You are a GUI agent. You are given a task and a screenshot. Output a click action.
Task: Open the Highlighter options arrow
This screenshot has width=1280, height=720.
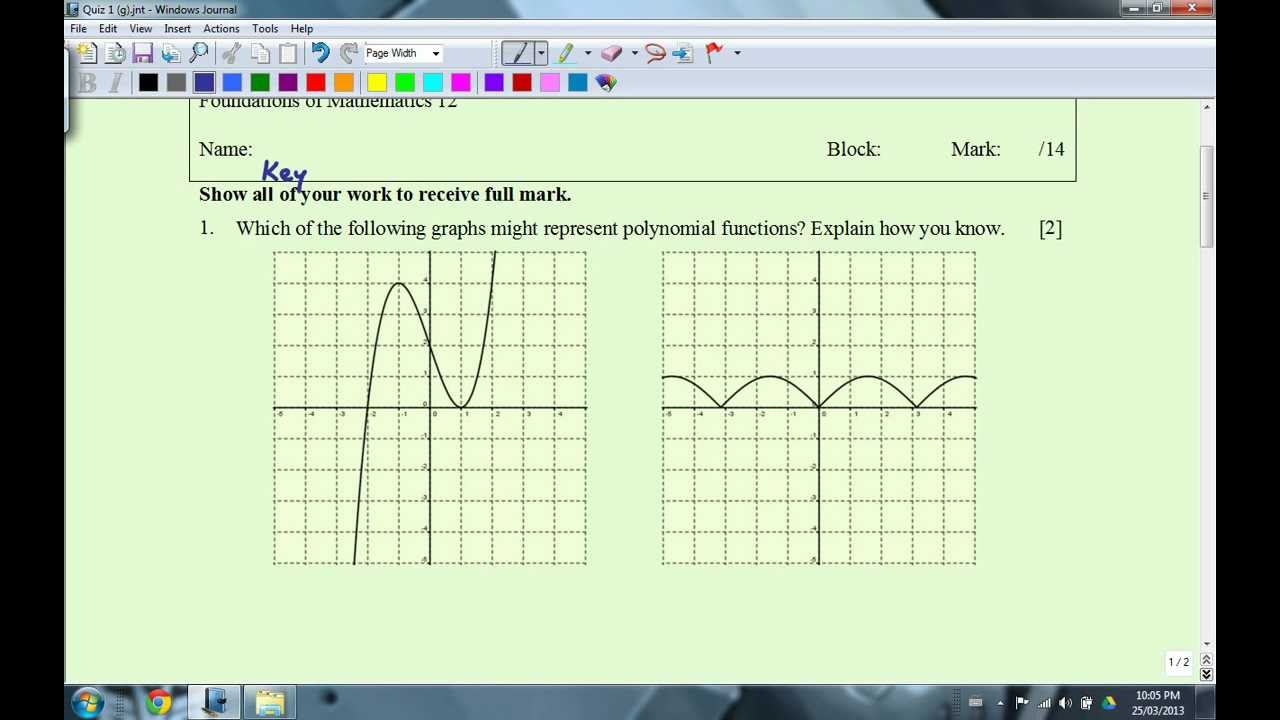point(588,53)
